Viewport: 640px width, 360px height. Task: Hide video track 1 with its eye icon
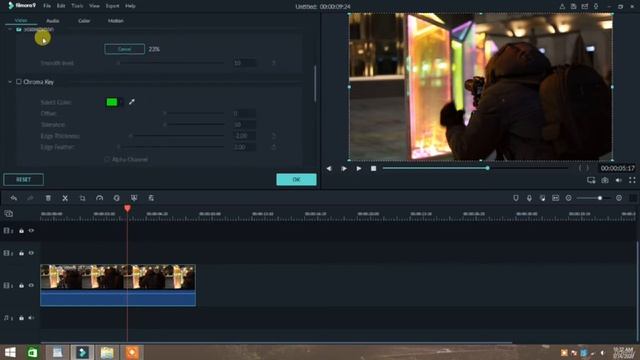click(x=31, y=285)
